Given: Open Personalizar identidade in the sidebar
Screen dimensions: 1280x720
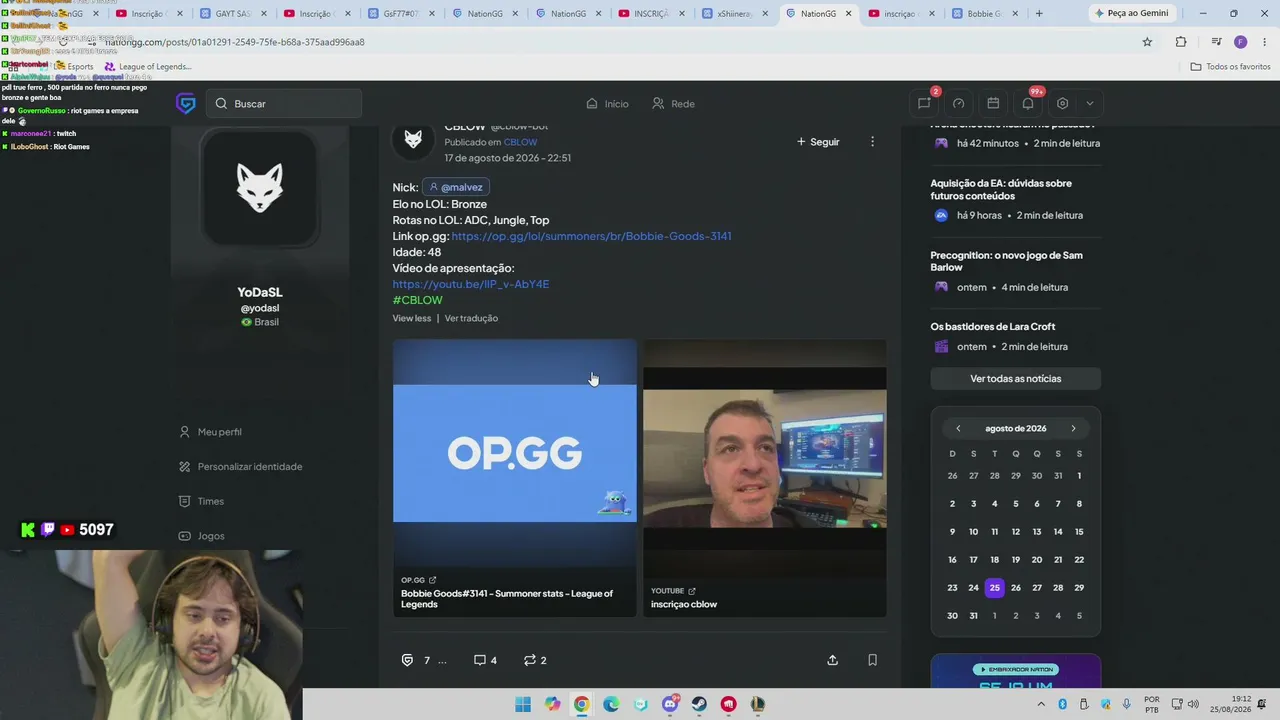Looking at the screenshot, I should [x=240, y=467].
